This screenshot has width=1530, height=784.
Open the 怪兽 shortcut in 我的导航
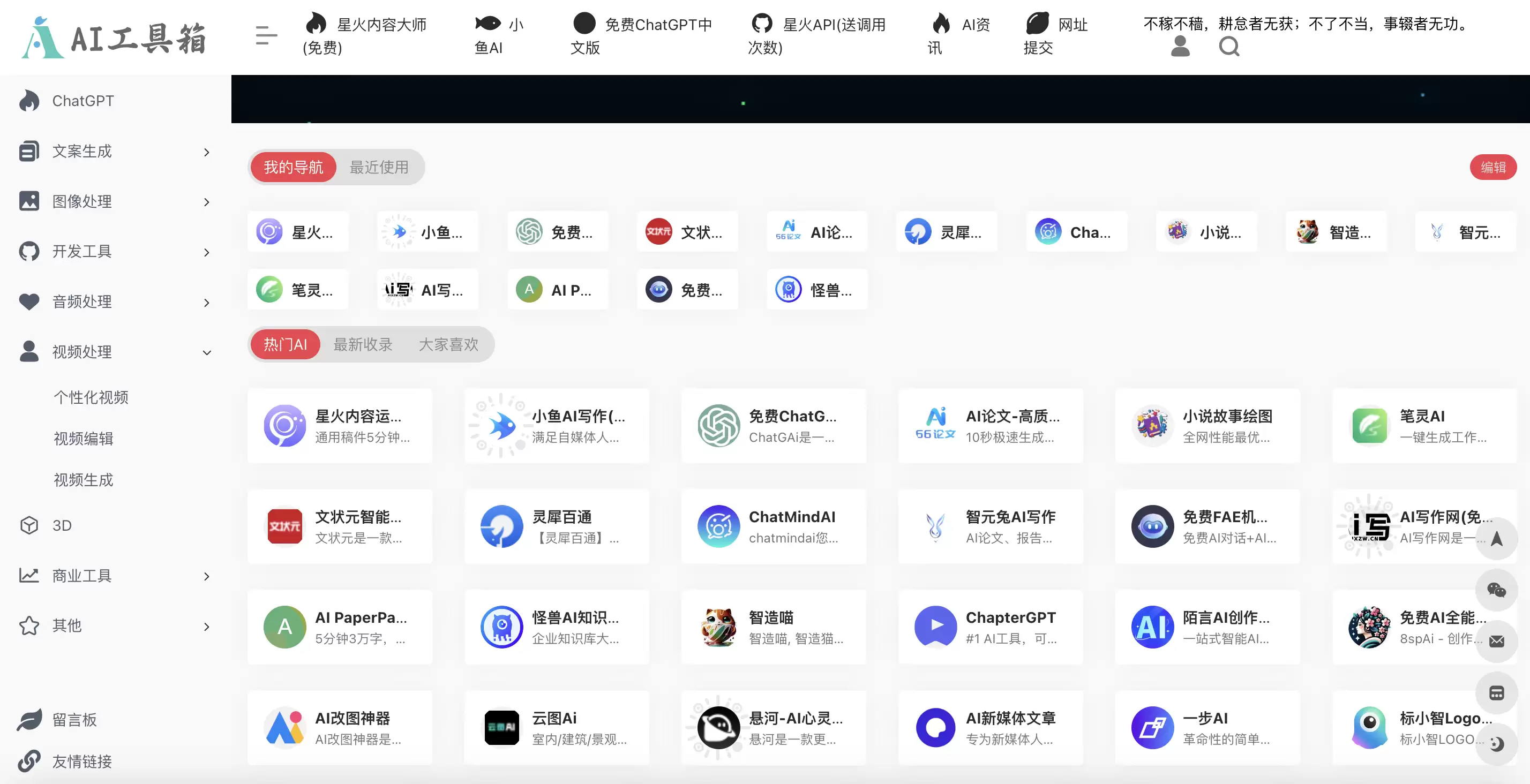point(817,290)
